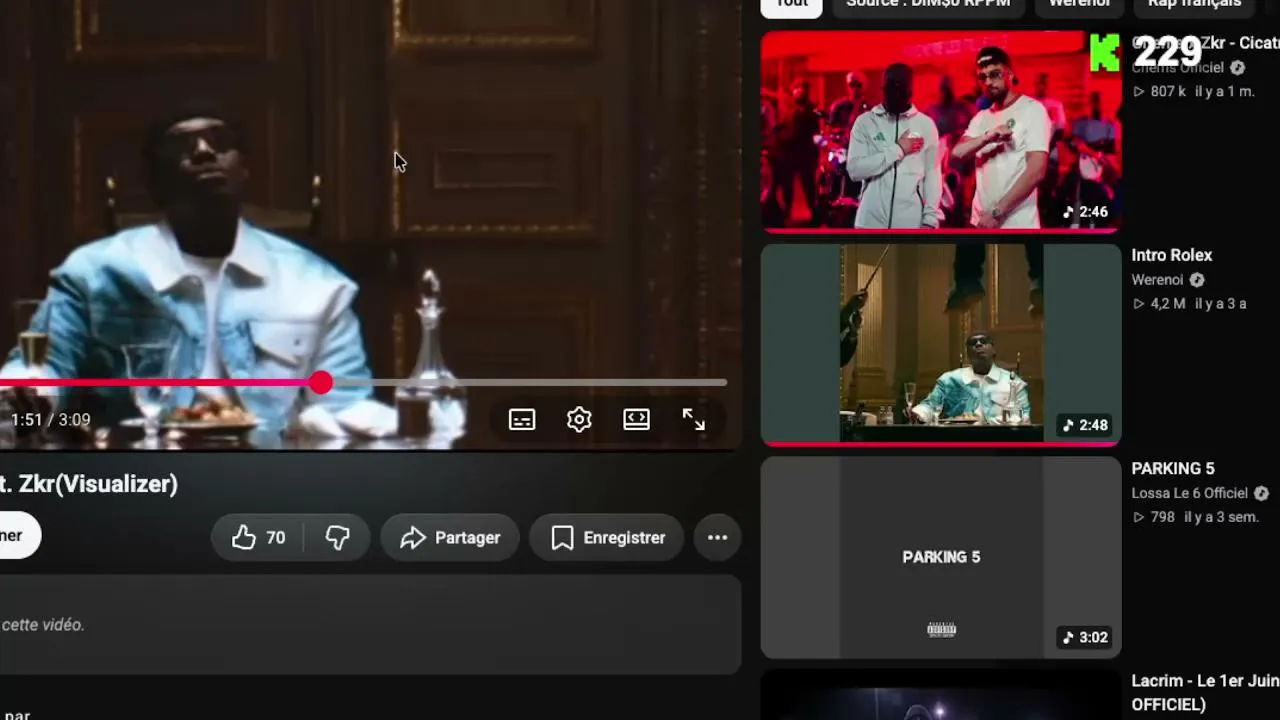Seek forward on the grey progress bar

pyautogui.click(x=528, y=383)
